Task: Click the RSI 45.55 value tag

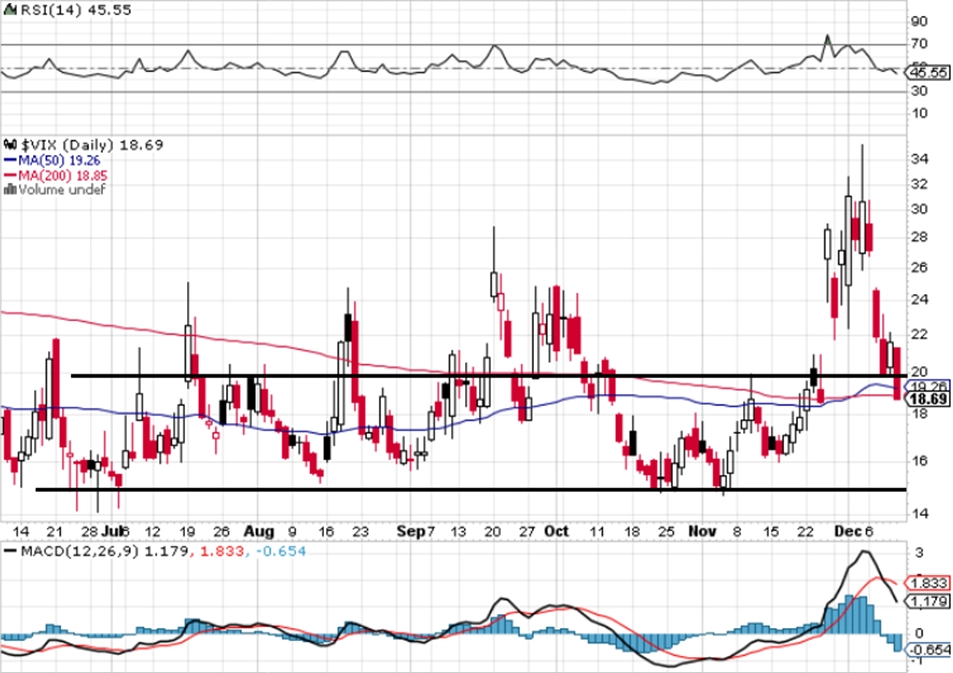Action: pyautogui.click(x=927, y=73)
